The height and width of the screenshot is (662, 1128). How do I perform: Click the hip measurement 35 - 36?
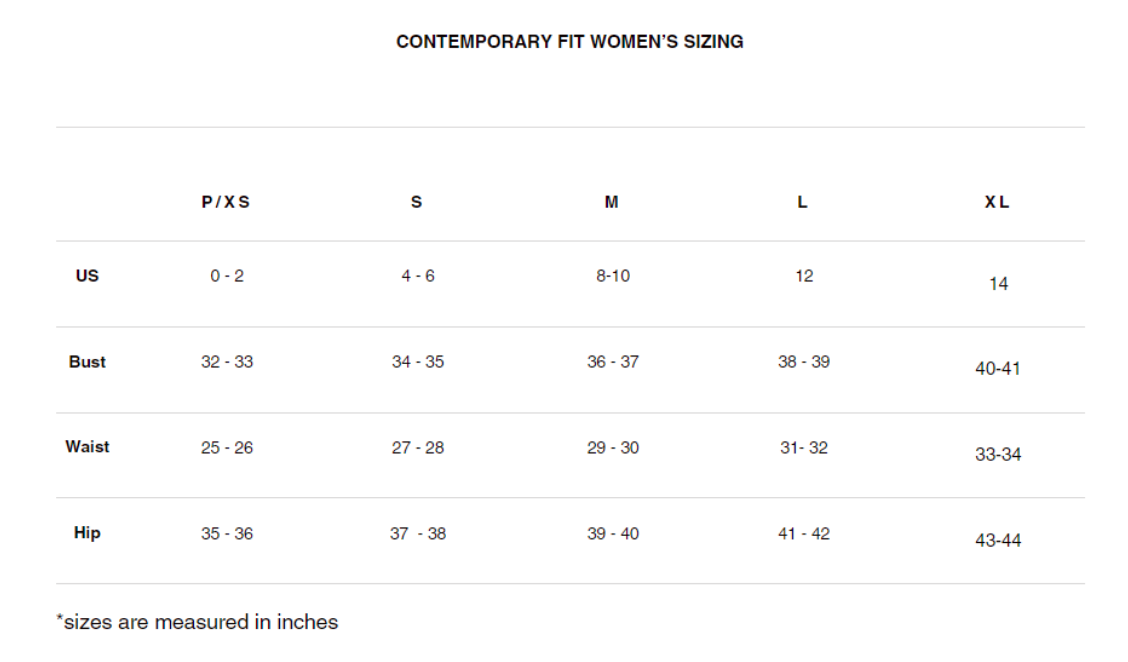[x=227, y=534]
